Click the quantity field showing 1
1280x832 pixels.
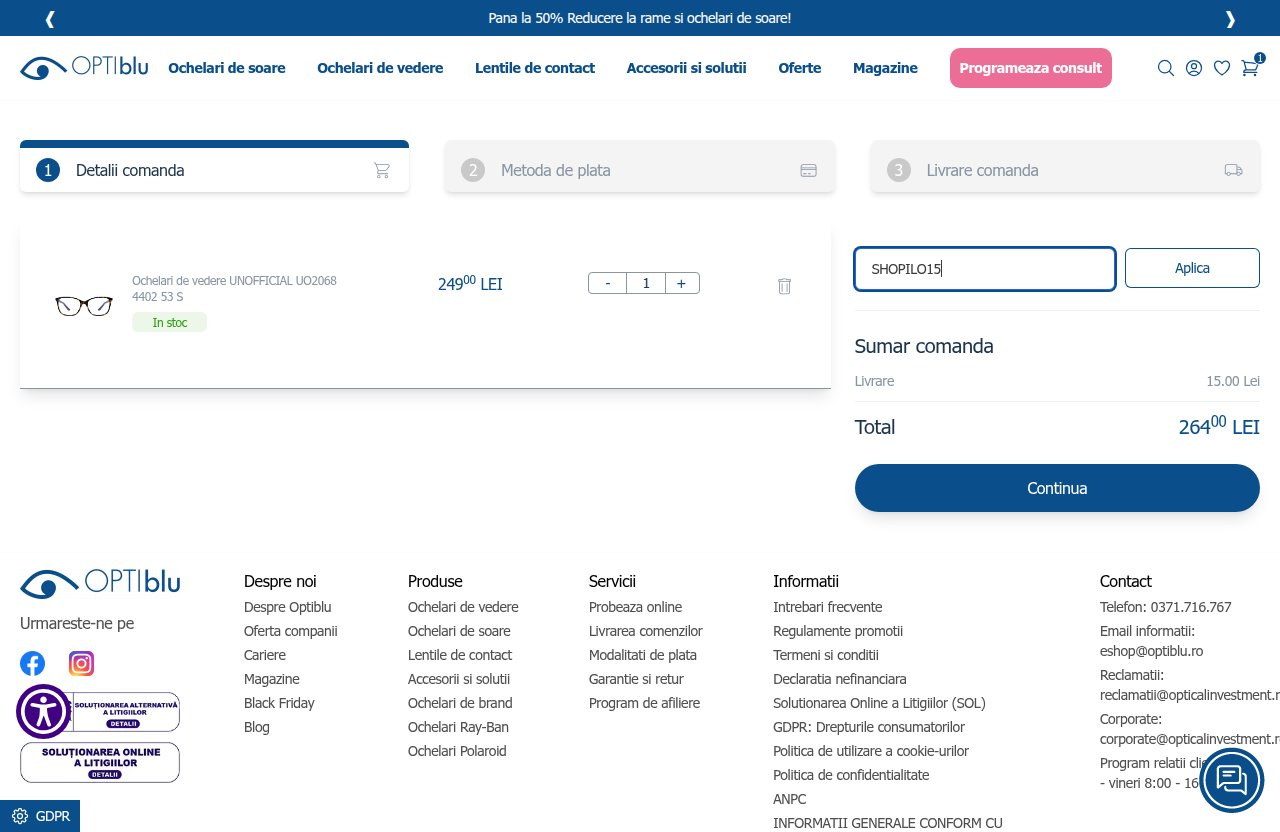[645, 283]
